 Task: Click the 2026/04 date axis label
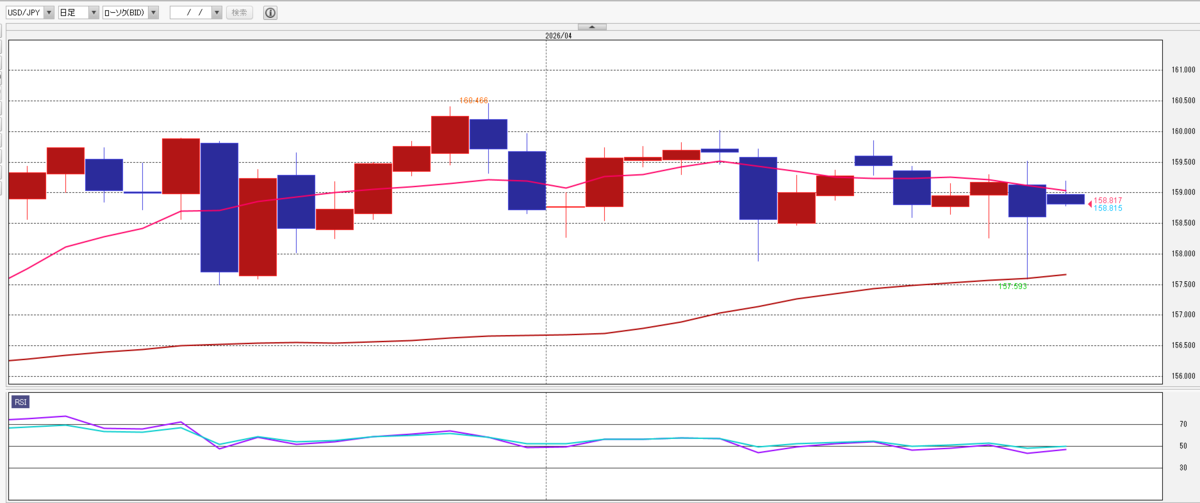pyautogui.click(x=558, y=35)
